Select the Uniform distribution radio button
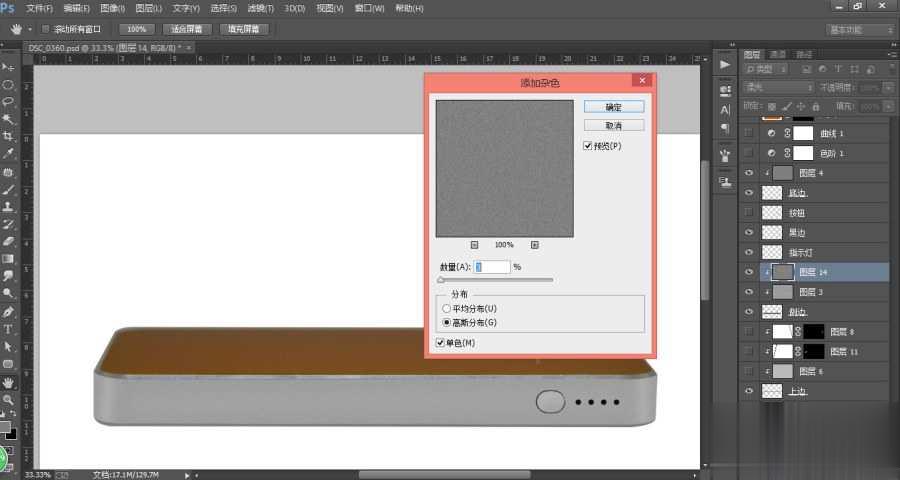 [447, 308]
